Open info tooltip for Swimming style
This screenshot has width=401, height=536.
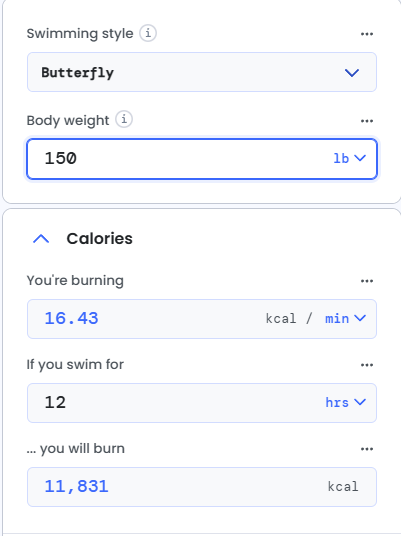point(148,33)
